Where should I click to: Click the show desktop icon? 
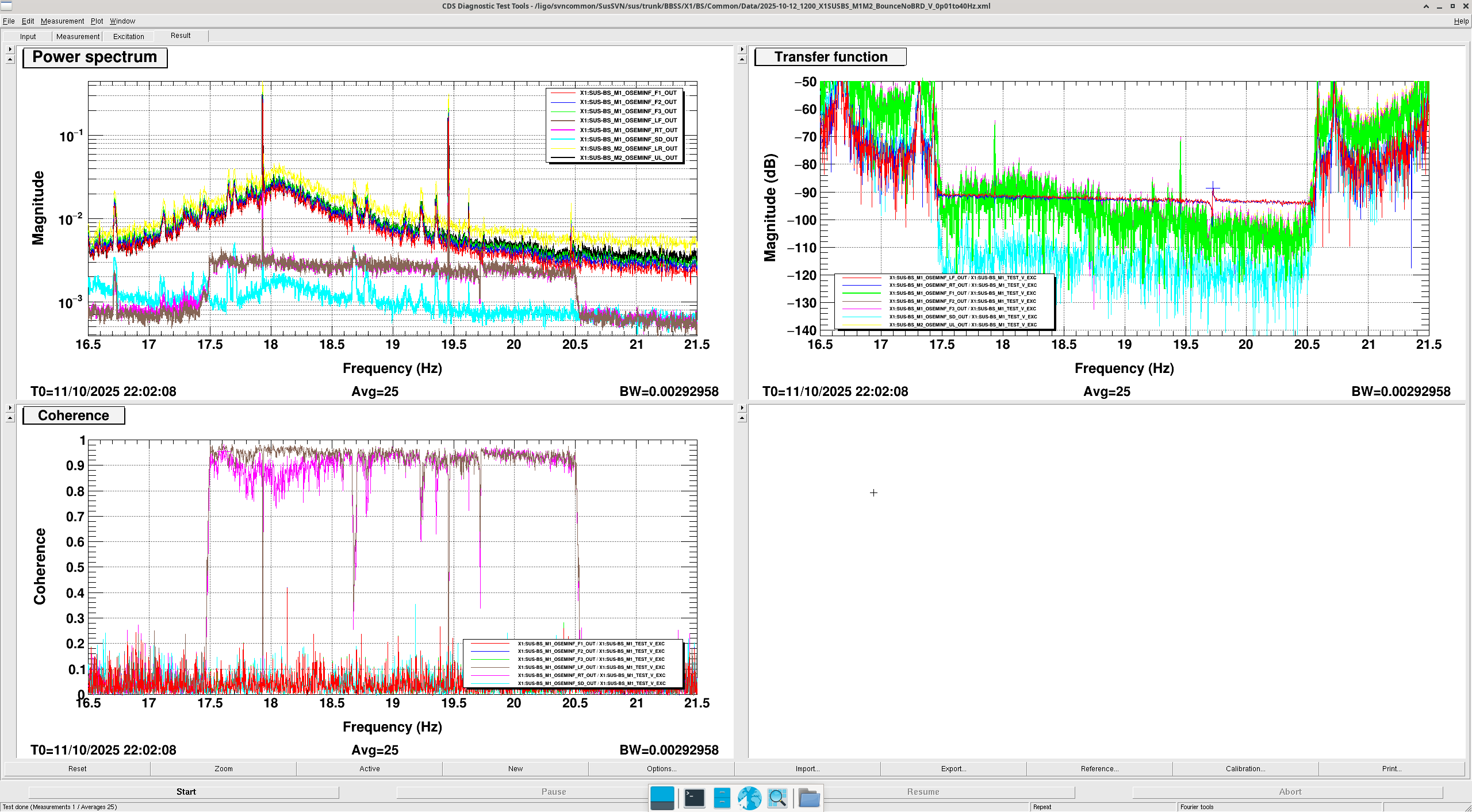(x=662, y=798)
